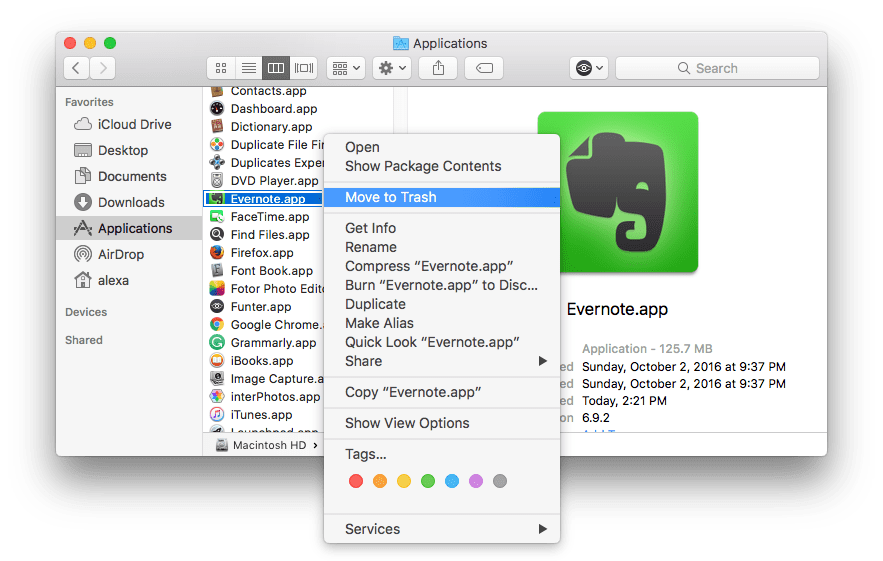Switch to column view
Screen dimensions: 883x561
(276, 68)
